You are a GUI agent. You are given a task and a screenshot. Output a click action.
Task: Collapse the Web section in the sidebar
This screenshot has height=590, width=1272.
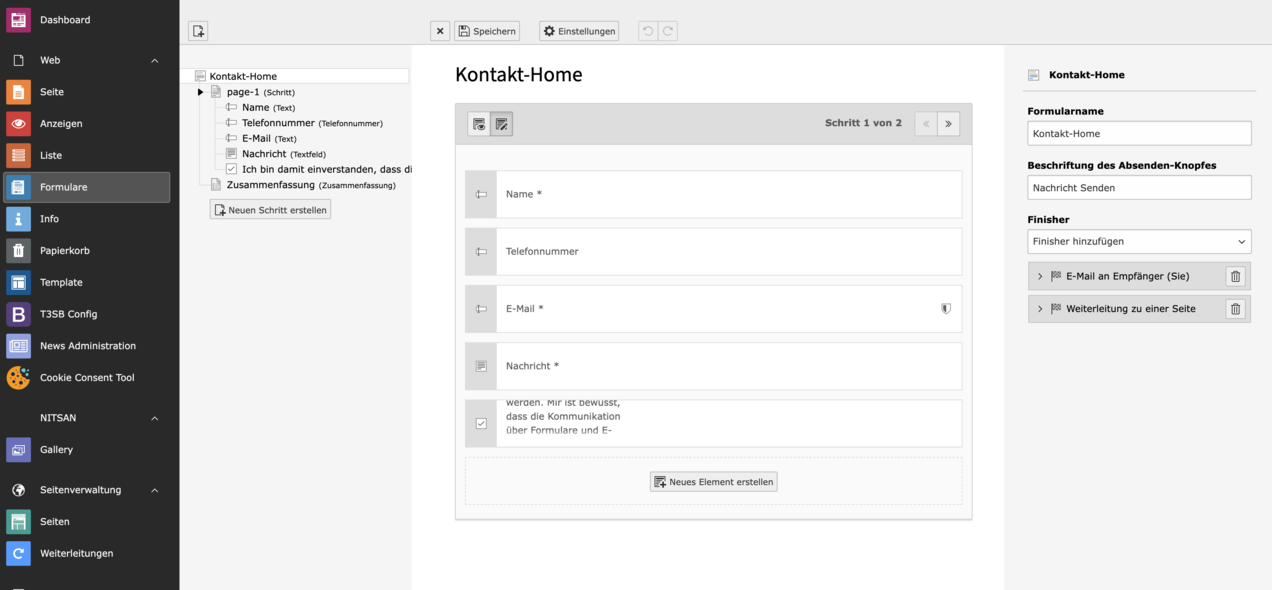click(154, 60)
